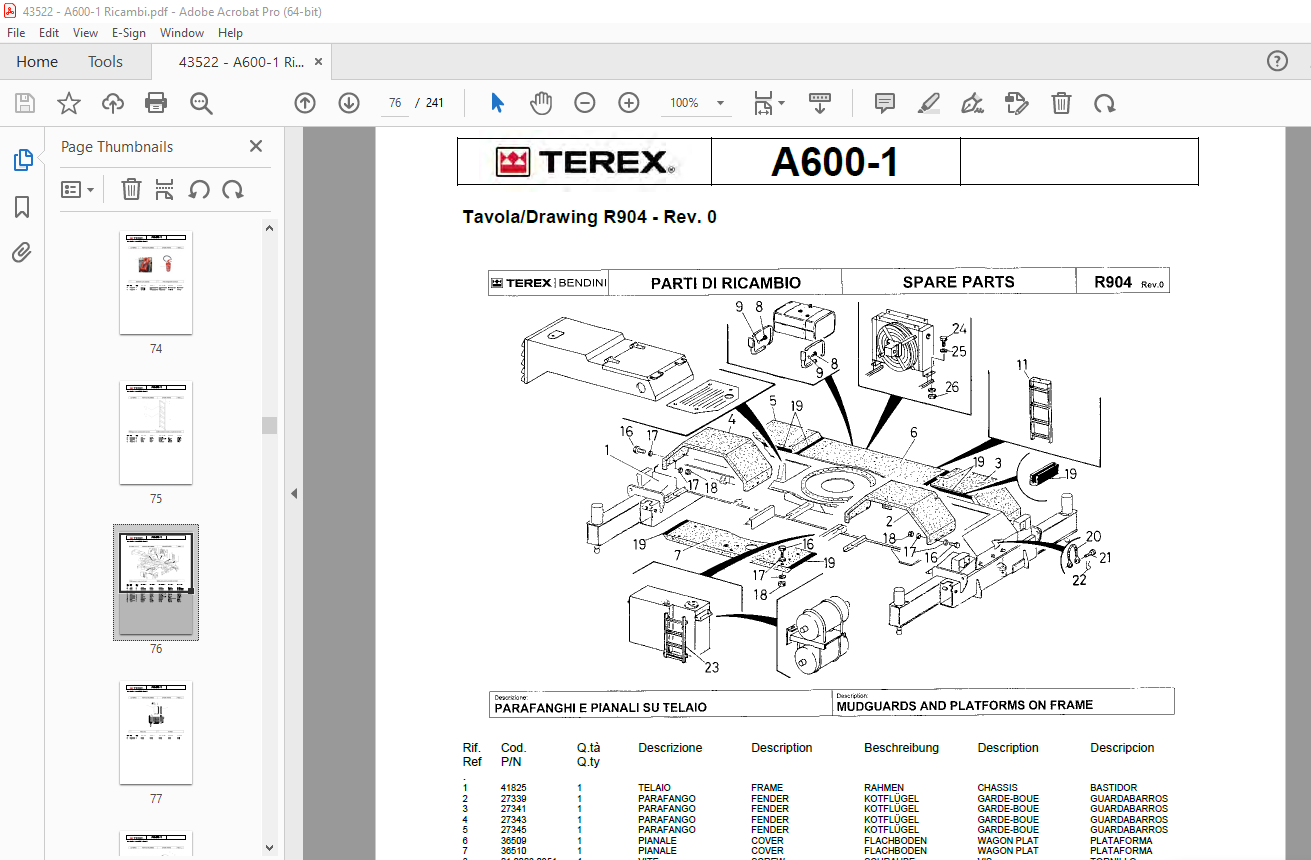Image resolution: width=1311 pixels, height=860 pixels.
Task: Select the highlight text pen tool
Action: click(x=929, y=103)
